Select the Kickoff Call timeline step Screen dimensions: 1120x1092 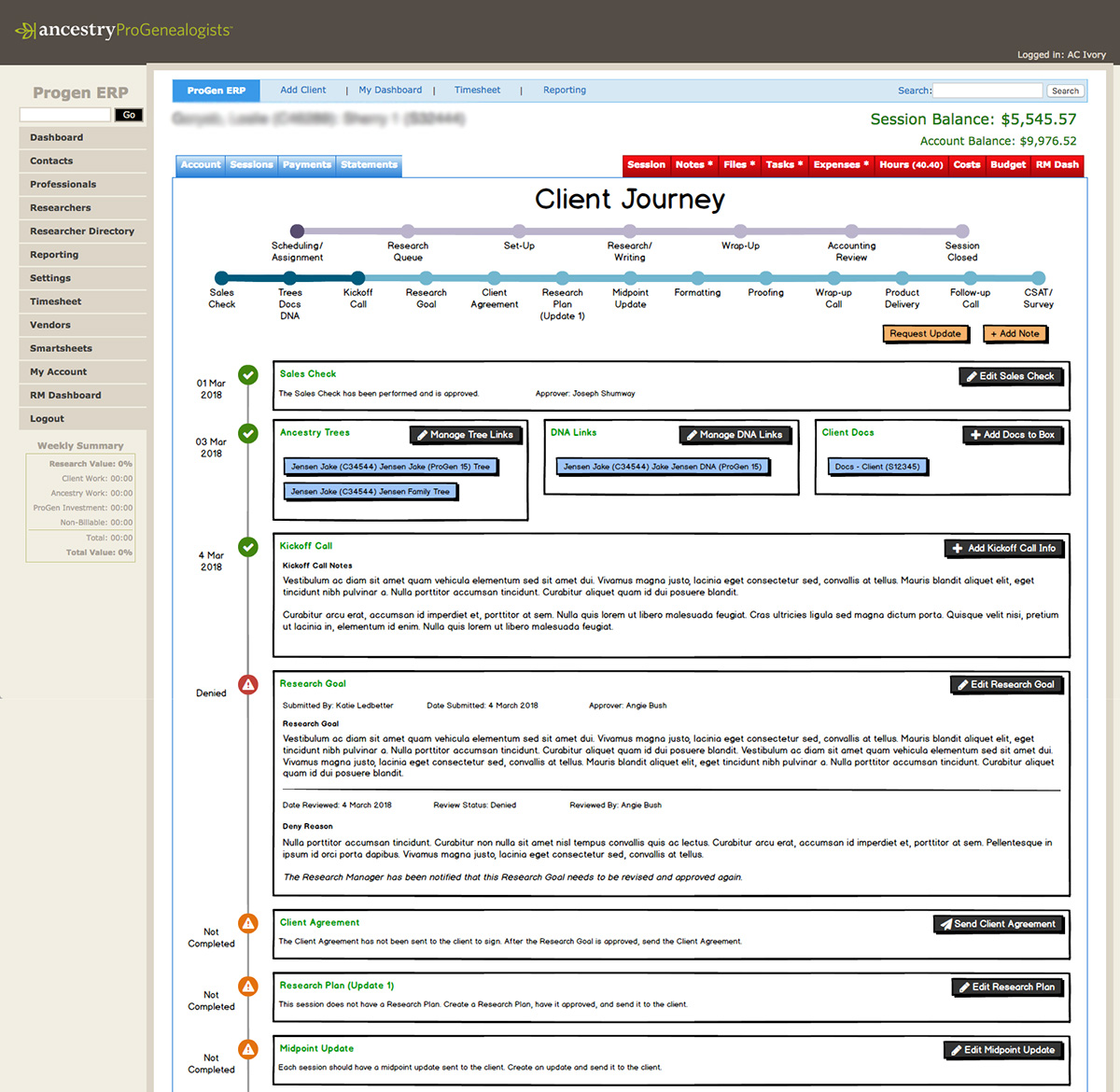click(357, 278)
